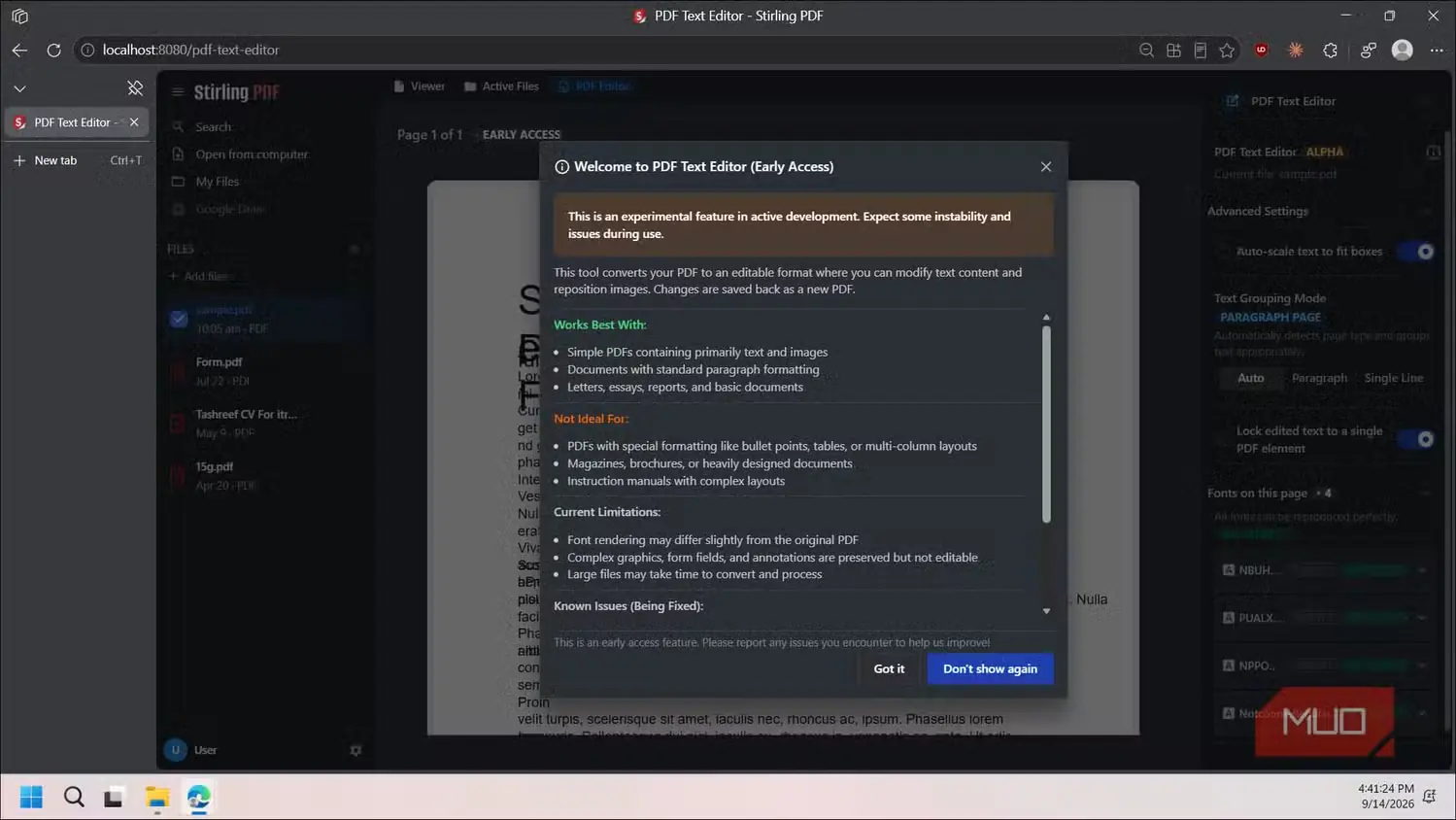Refresh the page in the browser
This screenshot has height=820, width=1456.
click(x=54, y=50)
